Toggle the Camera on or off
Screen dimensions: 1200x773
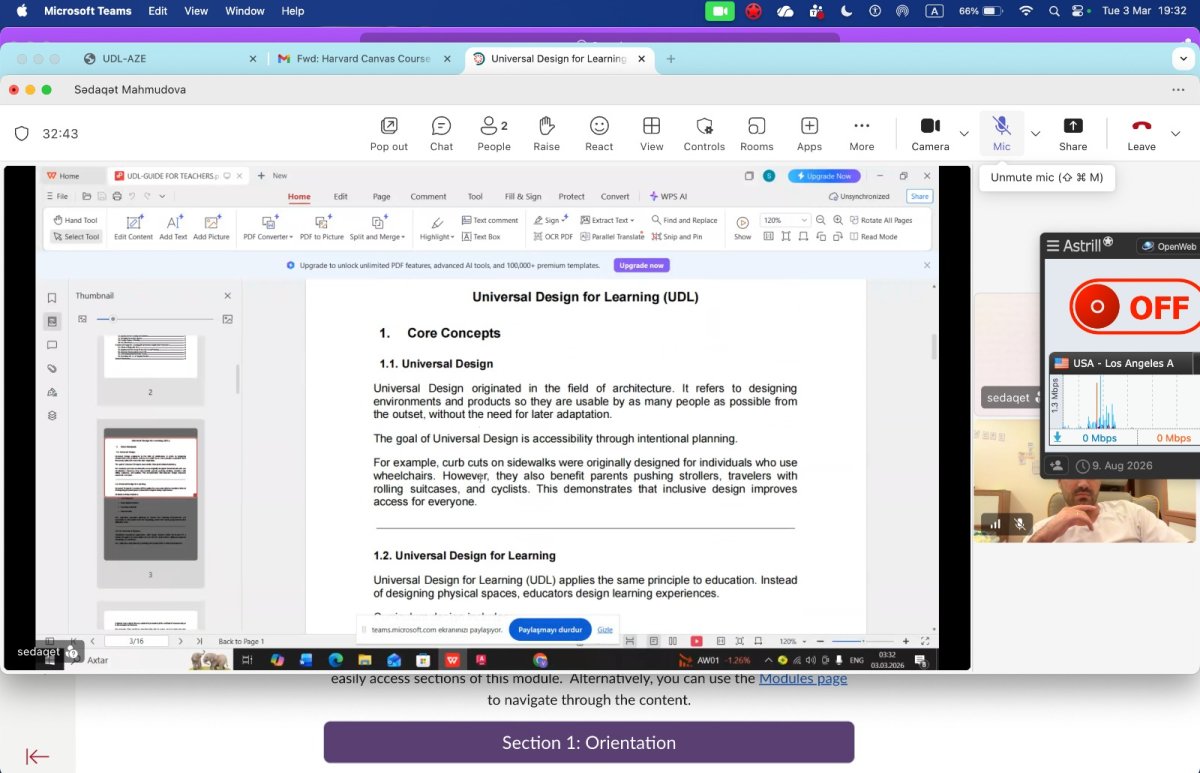click(x=930, y=134)
